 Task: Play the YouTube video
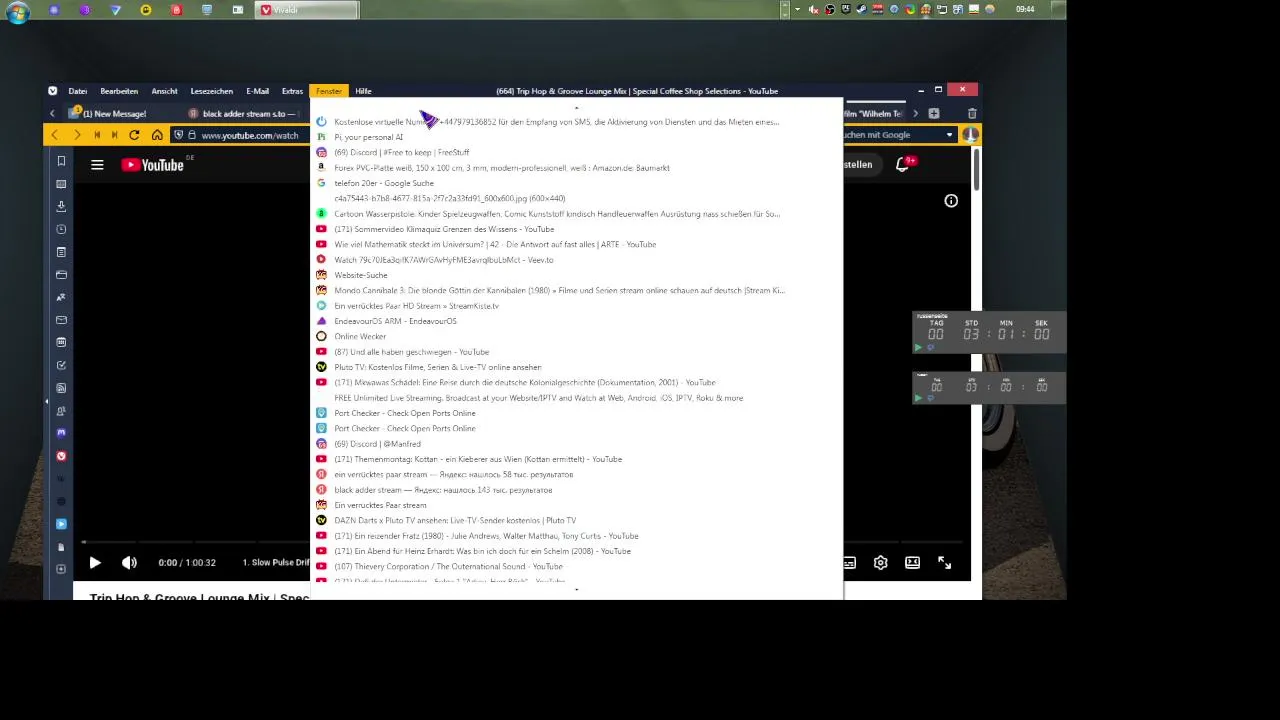95,563
